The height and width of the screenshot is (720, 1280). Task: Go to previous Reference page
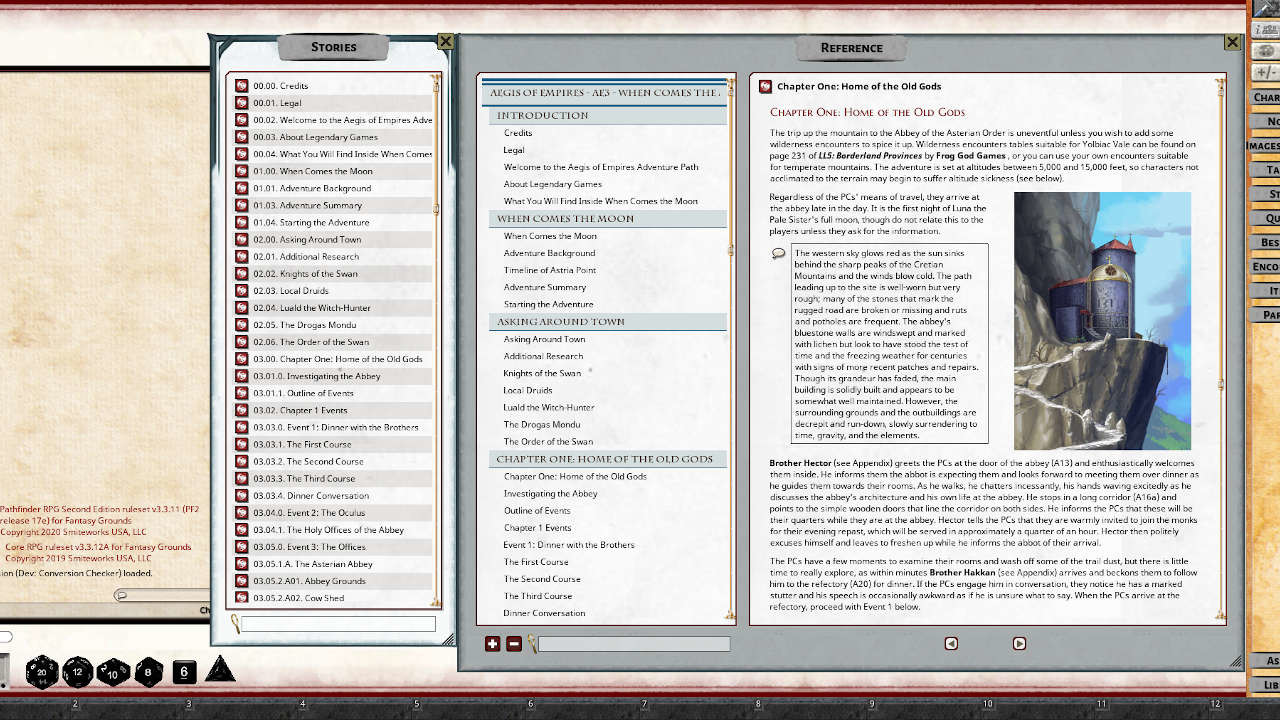951,644
